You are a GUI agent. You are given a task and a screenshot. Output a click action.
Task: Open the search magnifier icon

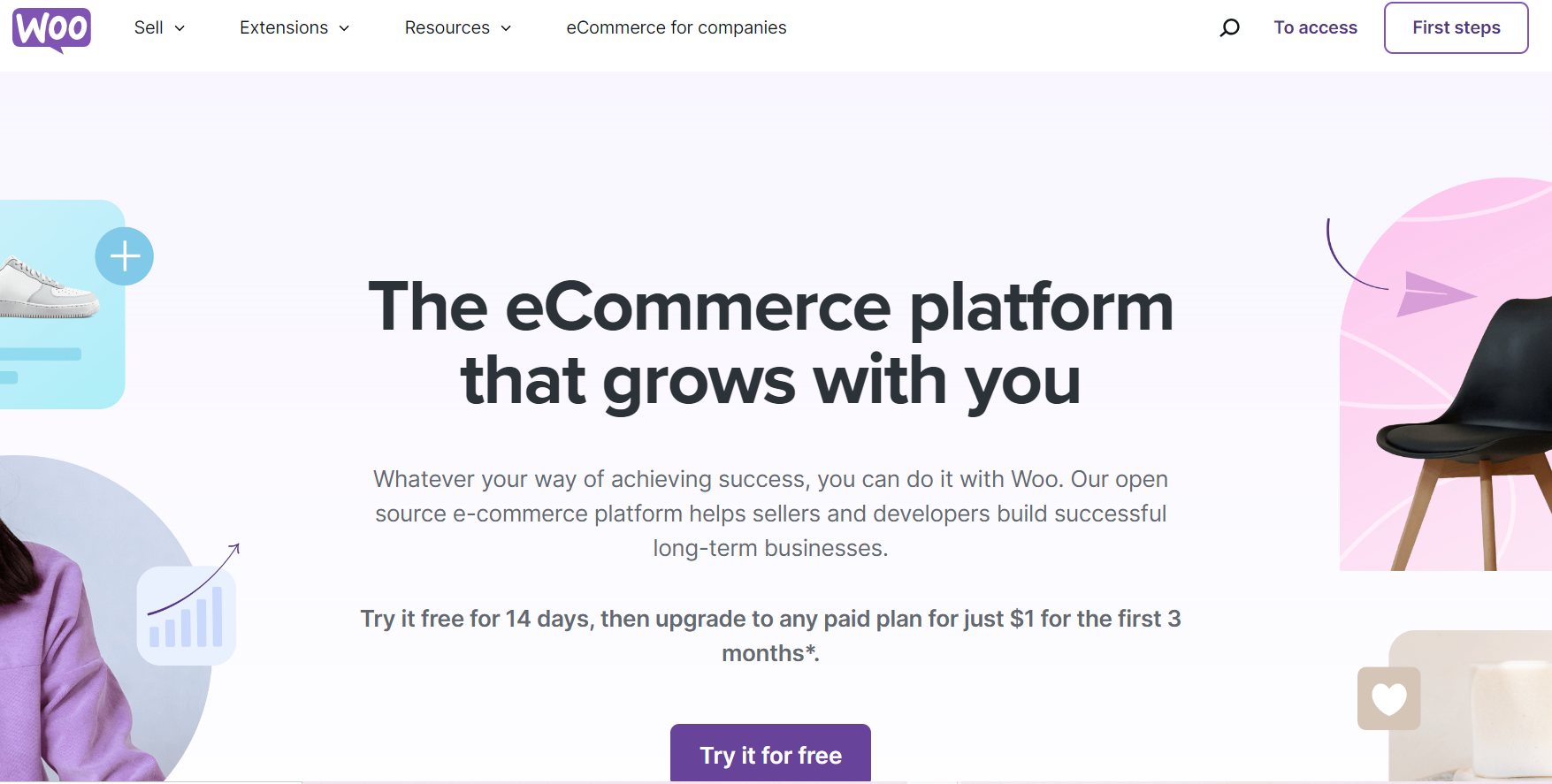pos(1229,28)
